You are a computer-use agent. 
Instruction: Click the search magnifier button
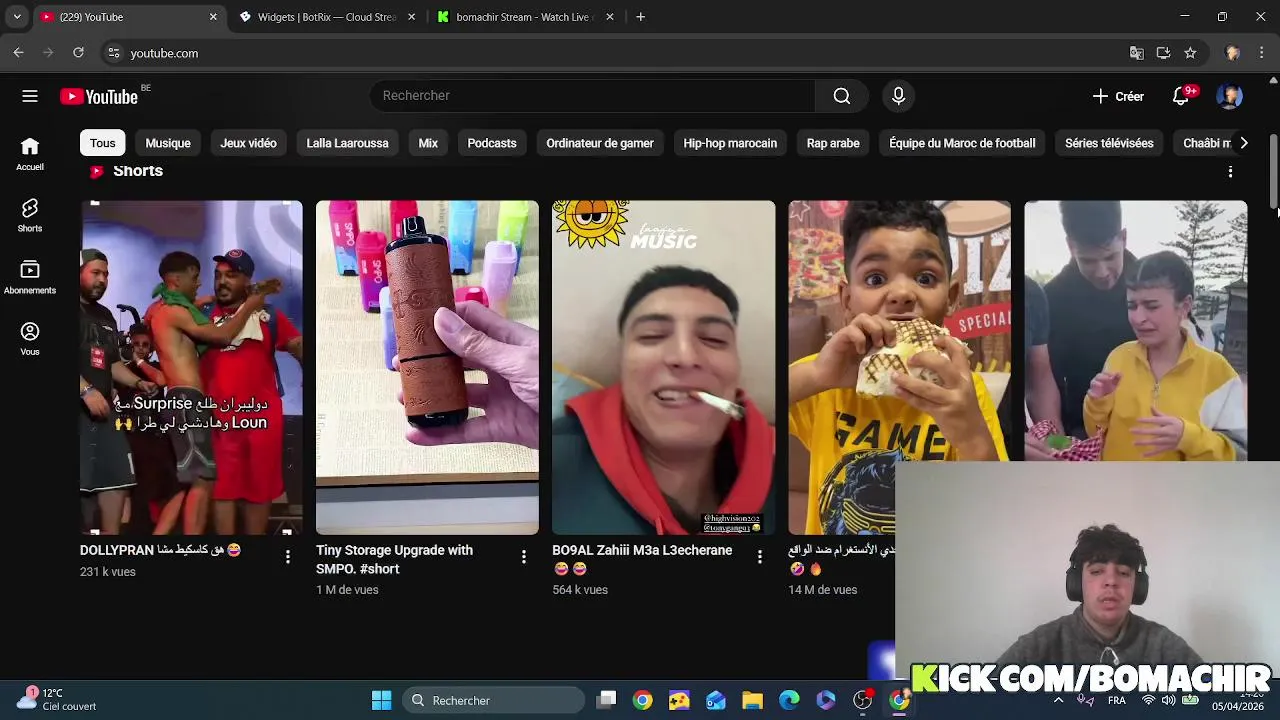pos(842,96)
